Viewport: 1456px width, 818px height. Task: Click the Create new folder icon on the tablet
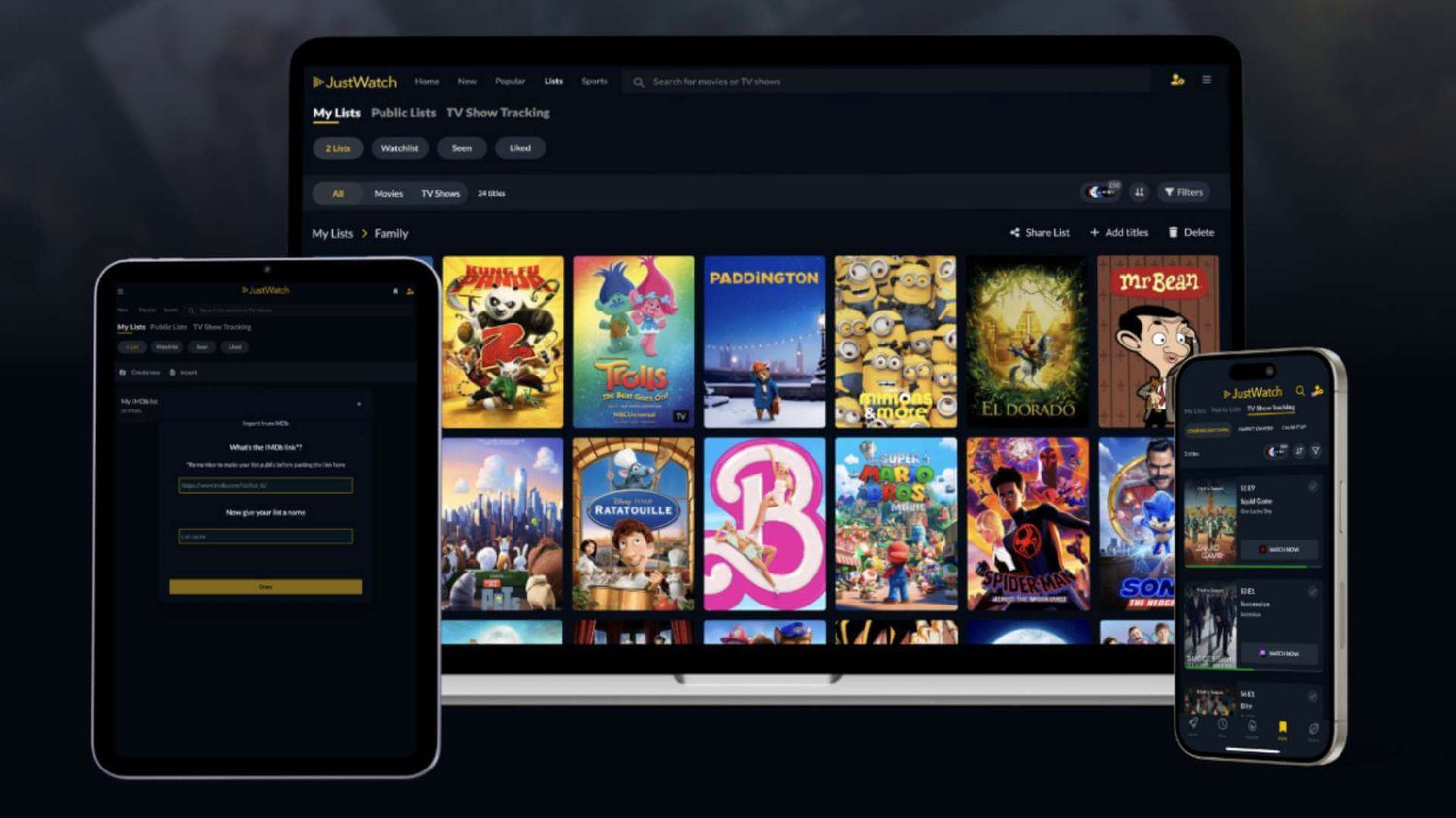(x=122, y=372)
